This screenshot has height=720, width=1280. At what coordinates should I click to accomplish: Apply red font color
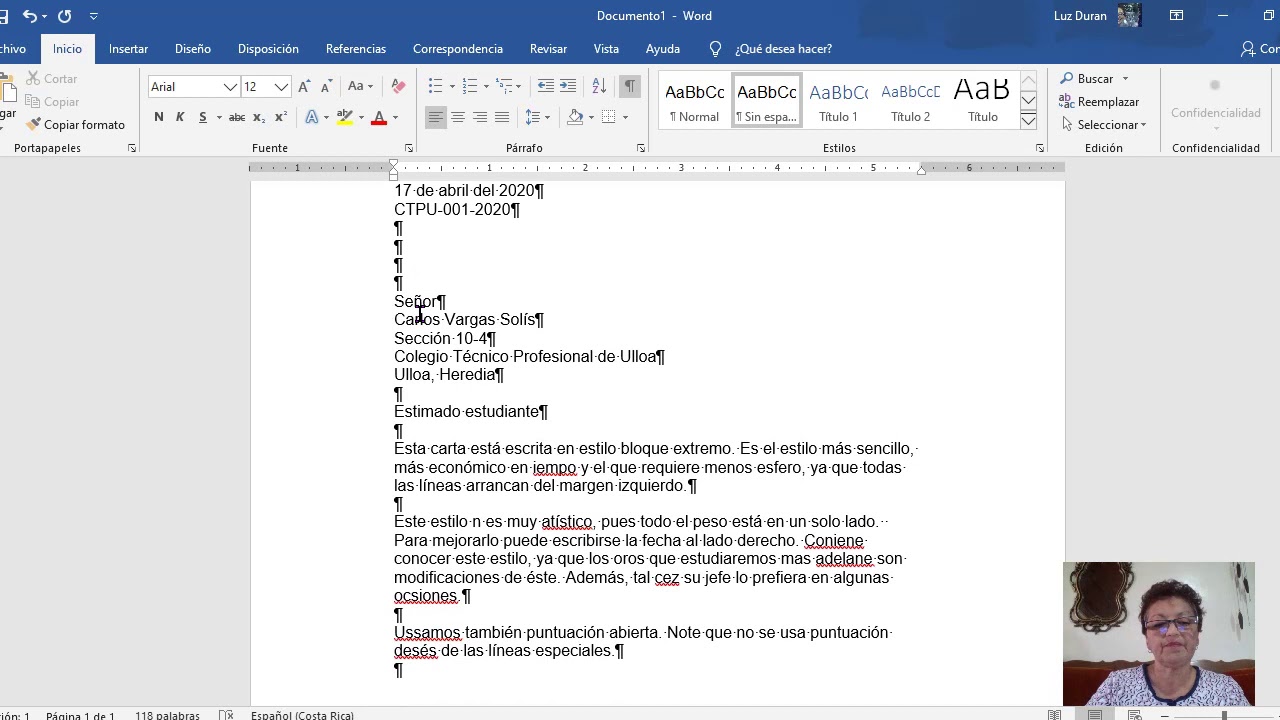379,117
